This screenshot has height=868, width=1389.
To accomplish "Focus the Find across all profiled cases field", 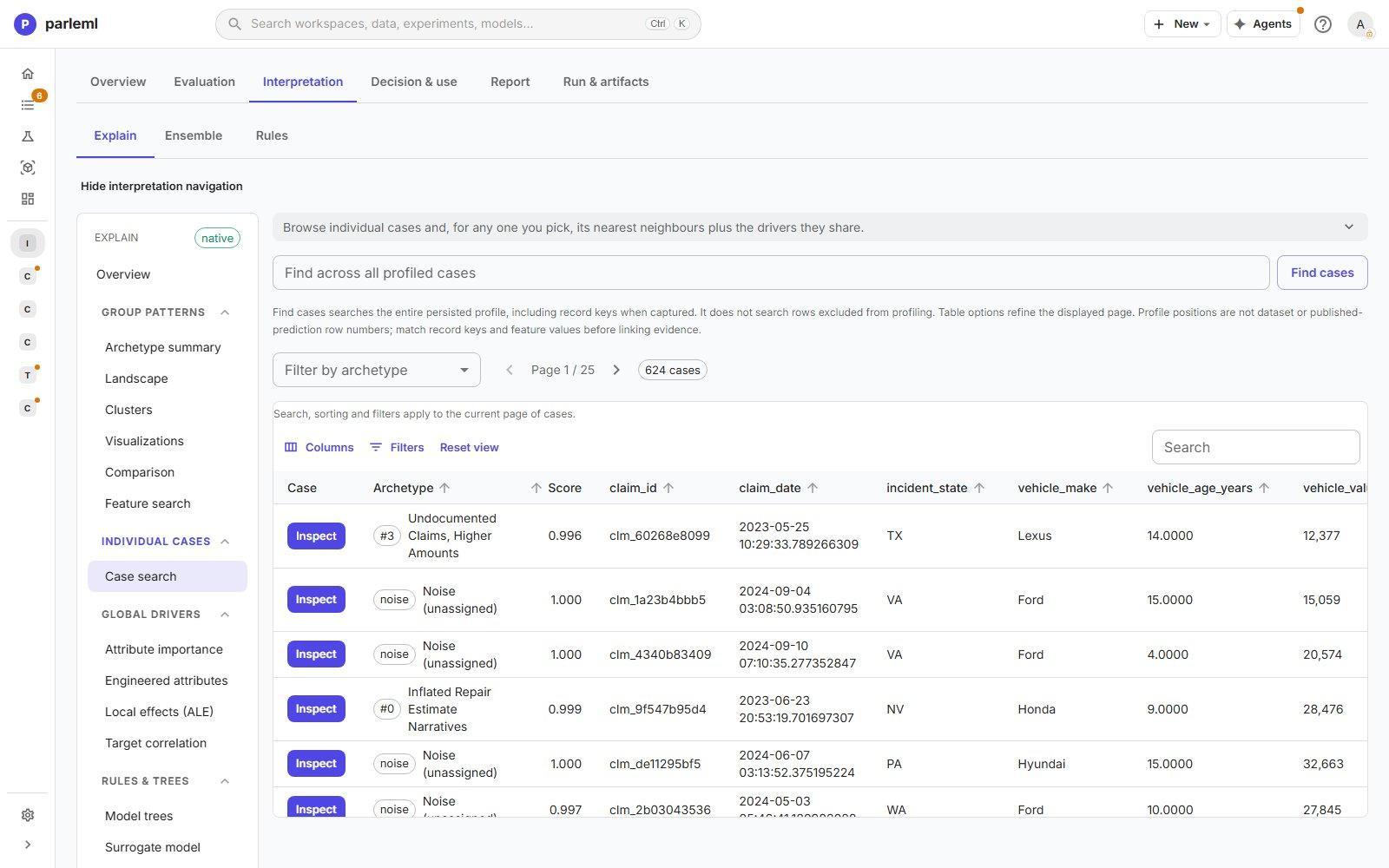I will coord(771,273).
